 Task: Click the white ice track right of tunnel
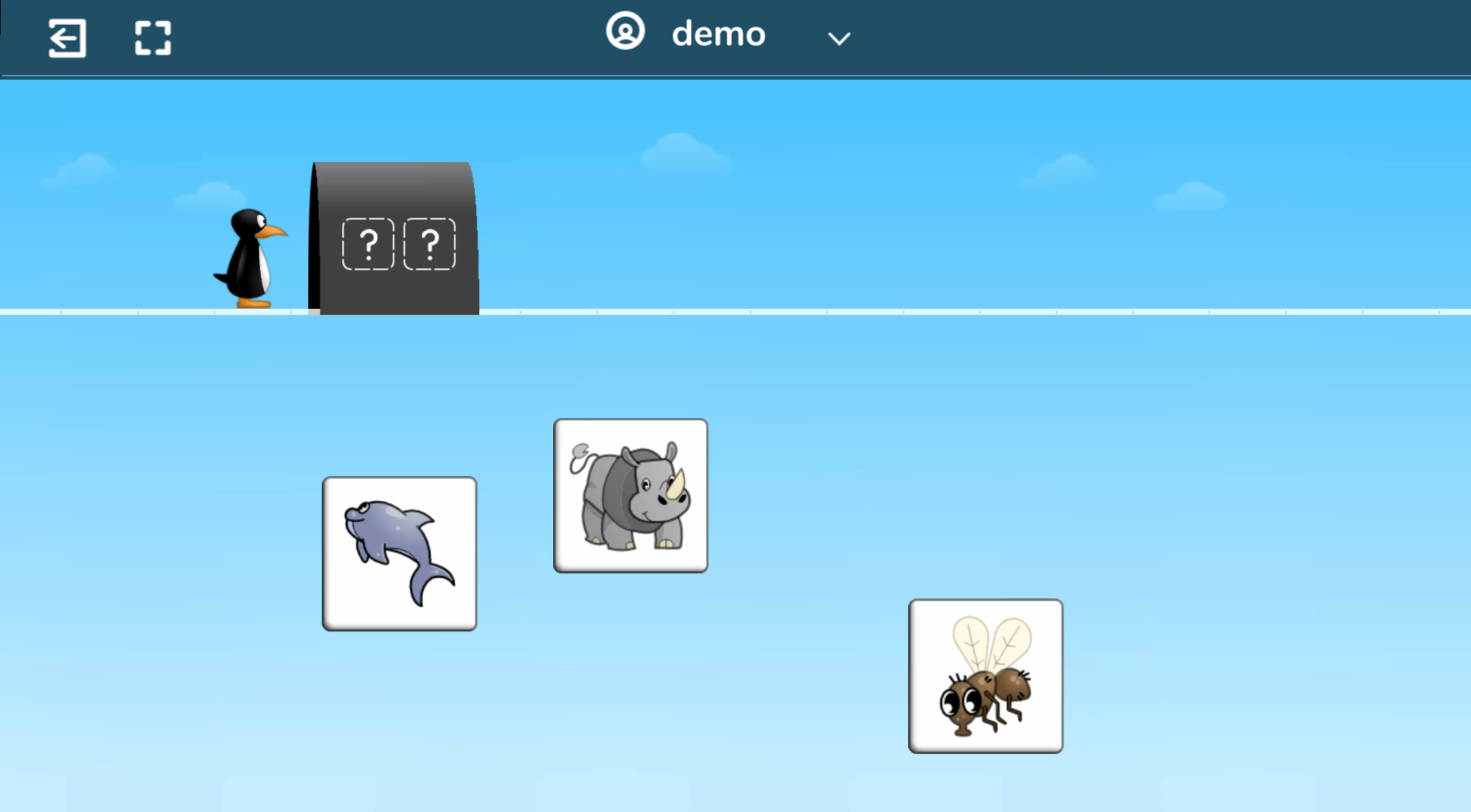click(x=904, y=311)
